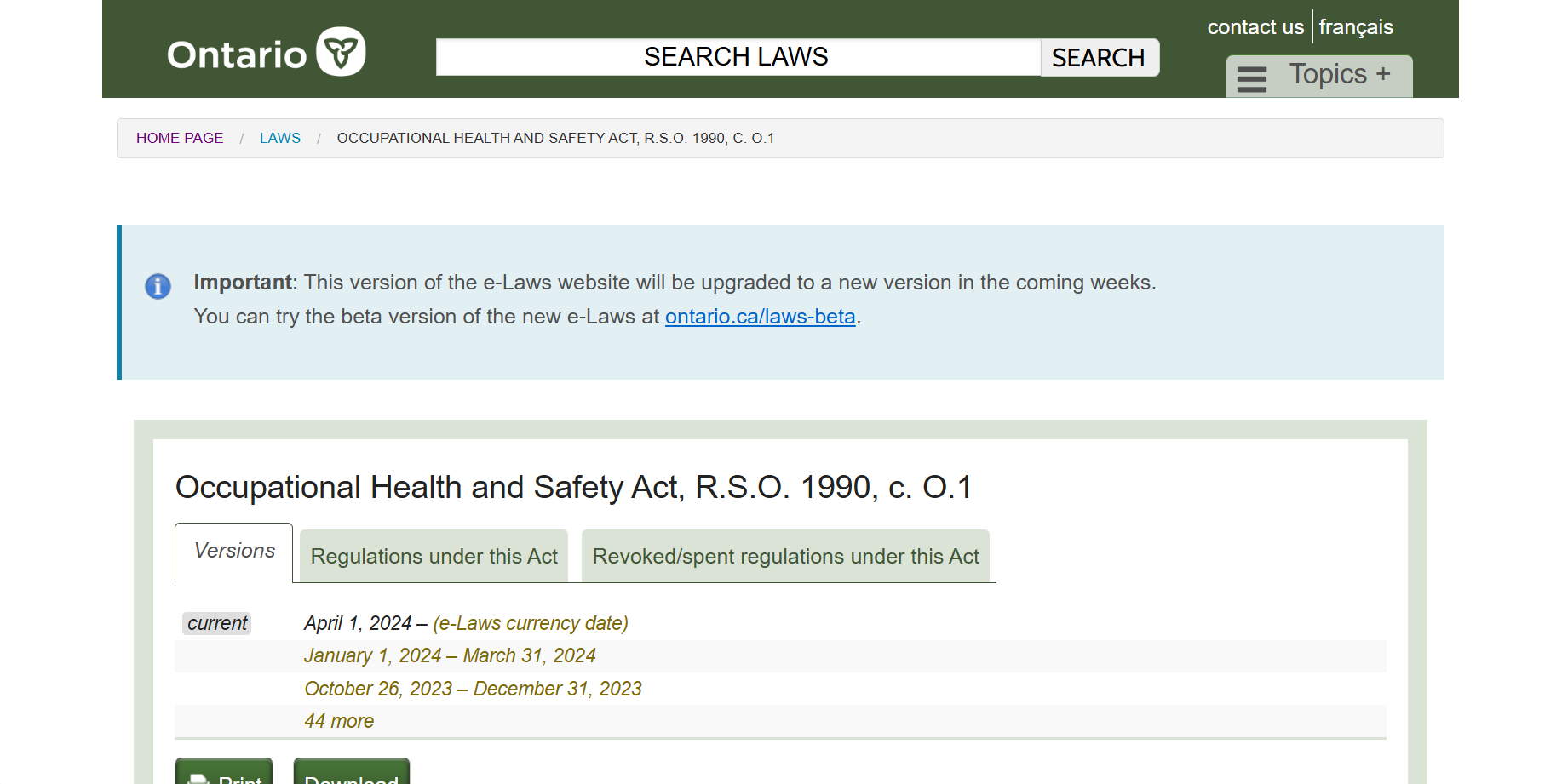This screenshot has width=1562, height=784.
Task: Click the hamburger menu icon
Action: click(x=1251, y=78)
